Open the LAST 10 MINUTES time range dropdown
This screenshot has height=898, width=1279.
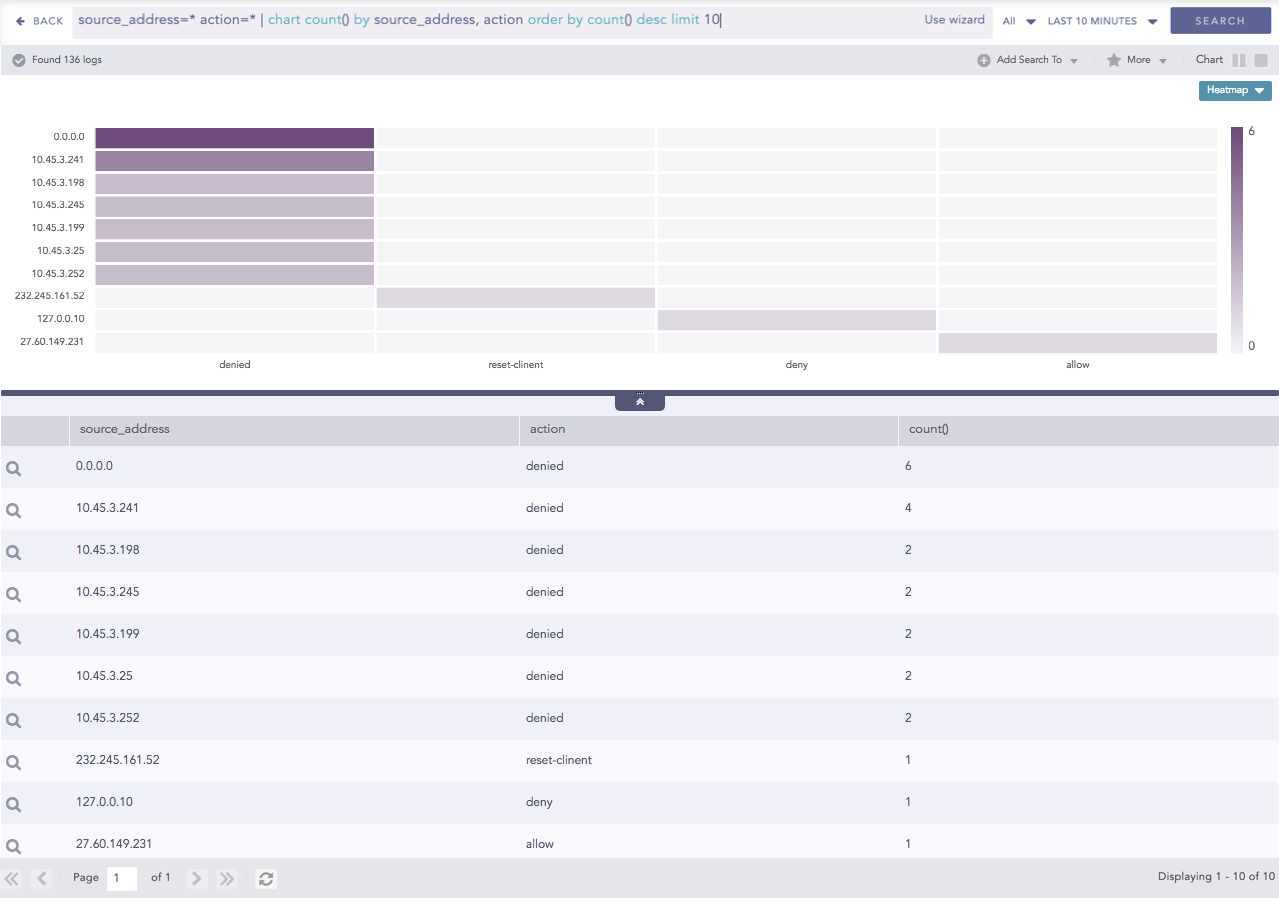pyautogui.click(x=1101, y=20)
